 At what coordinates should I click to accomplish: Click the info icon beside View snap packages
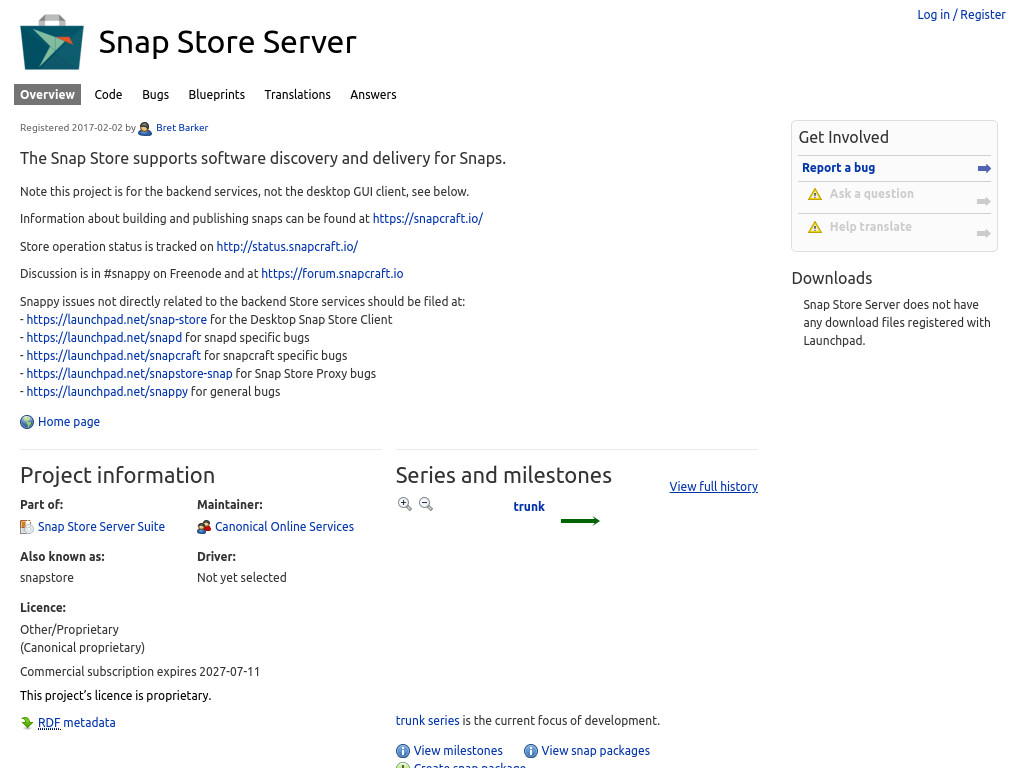coord(531,751)
